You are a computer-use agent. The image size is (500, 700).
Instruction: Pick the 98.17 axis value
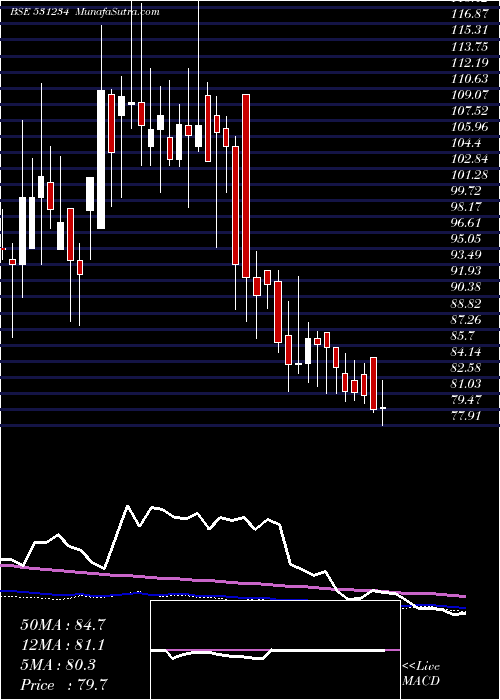tap(467, 208)
